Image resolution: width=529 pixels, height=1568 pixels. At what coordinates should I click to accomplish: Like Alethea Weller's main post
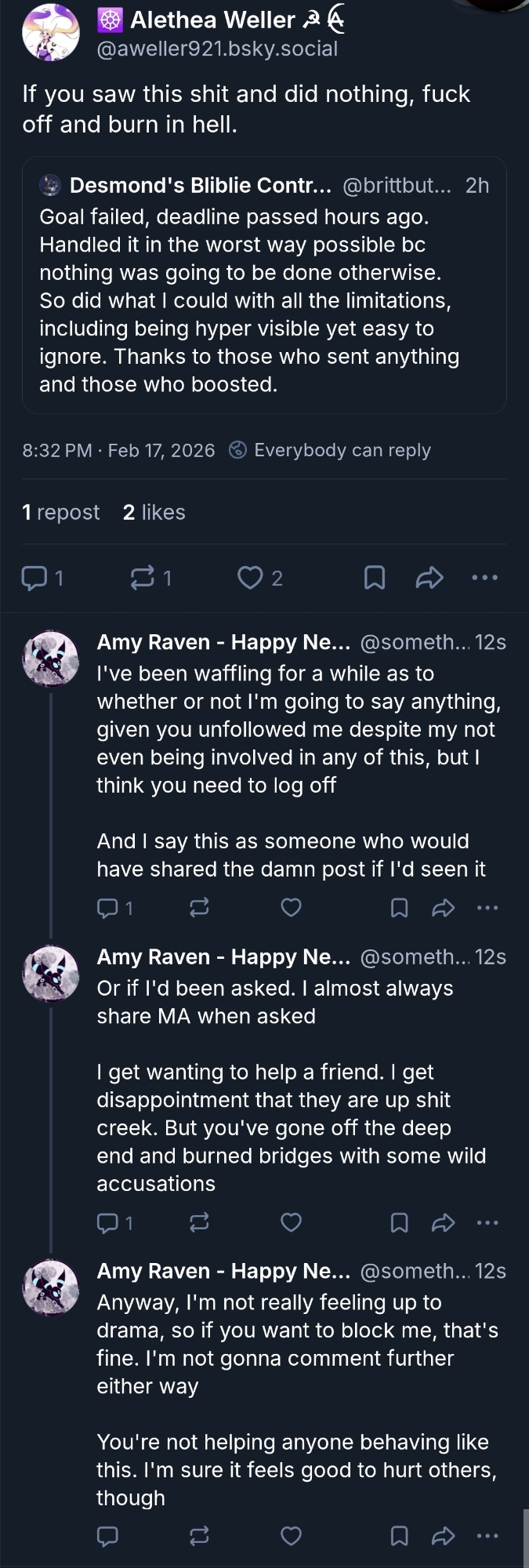pos(250,579)
